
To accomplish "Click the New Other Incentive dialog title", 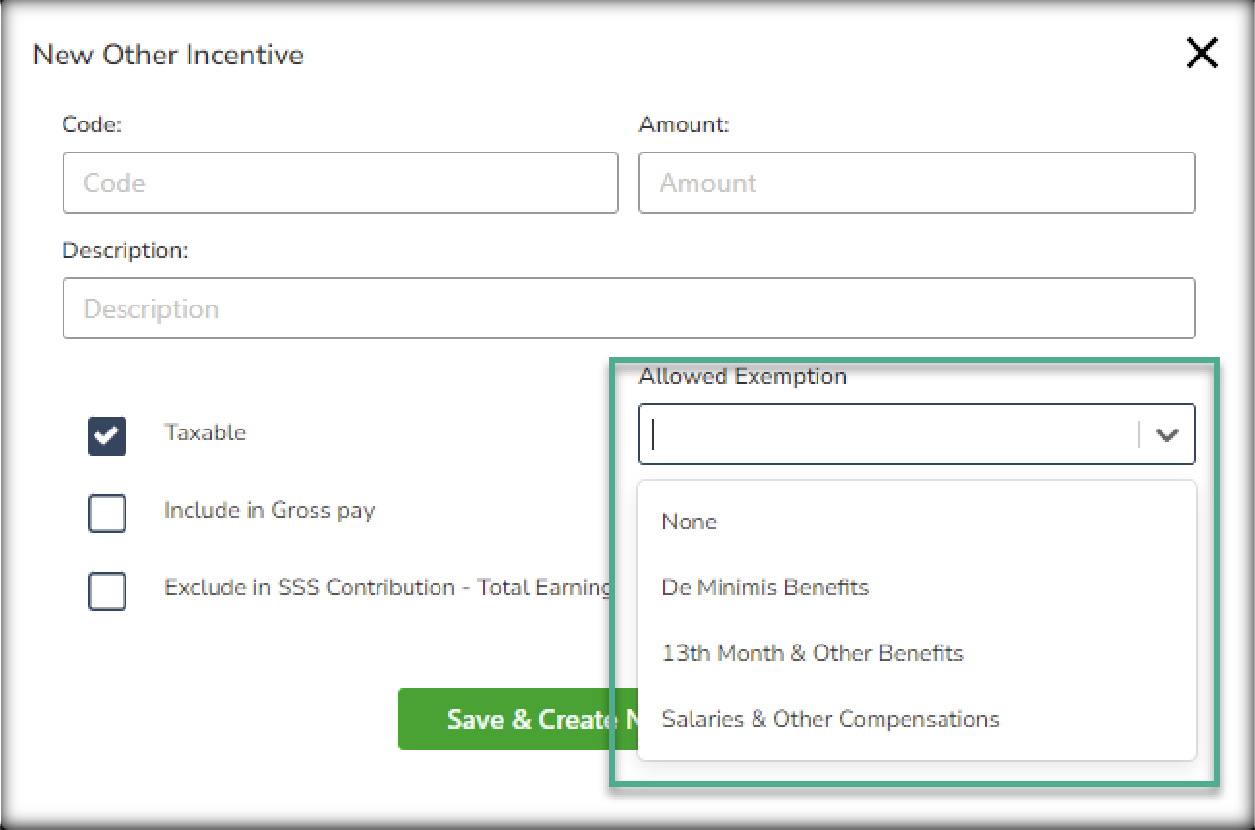I will (168, 55).
